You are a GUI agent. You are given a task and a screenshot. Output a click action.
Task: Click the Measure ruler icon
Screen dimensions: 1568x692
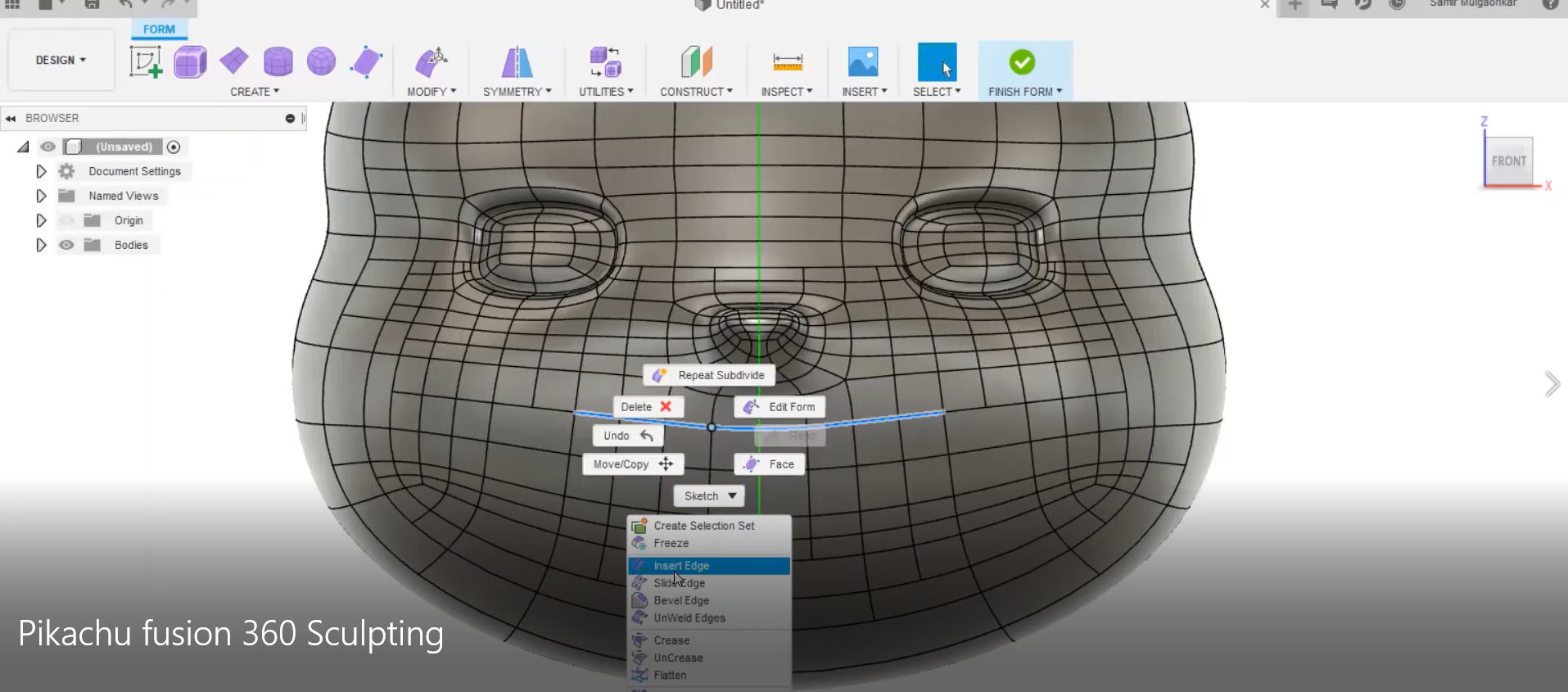788,61
